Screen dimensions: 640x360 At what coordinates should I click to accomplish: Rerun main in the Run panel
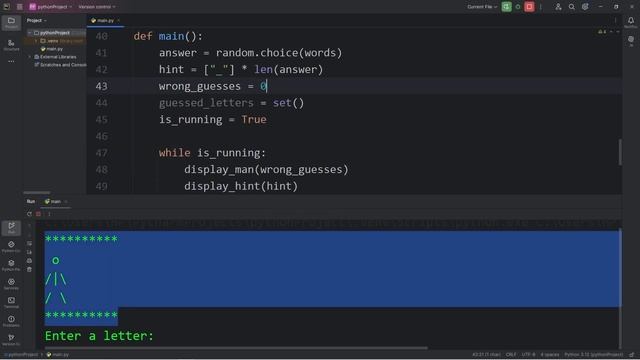(29, 214)
